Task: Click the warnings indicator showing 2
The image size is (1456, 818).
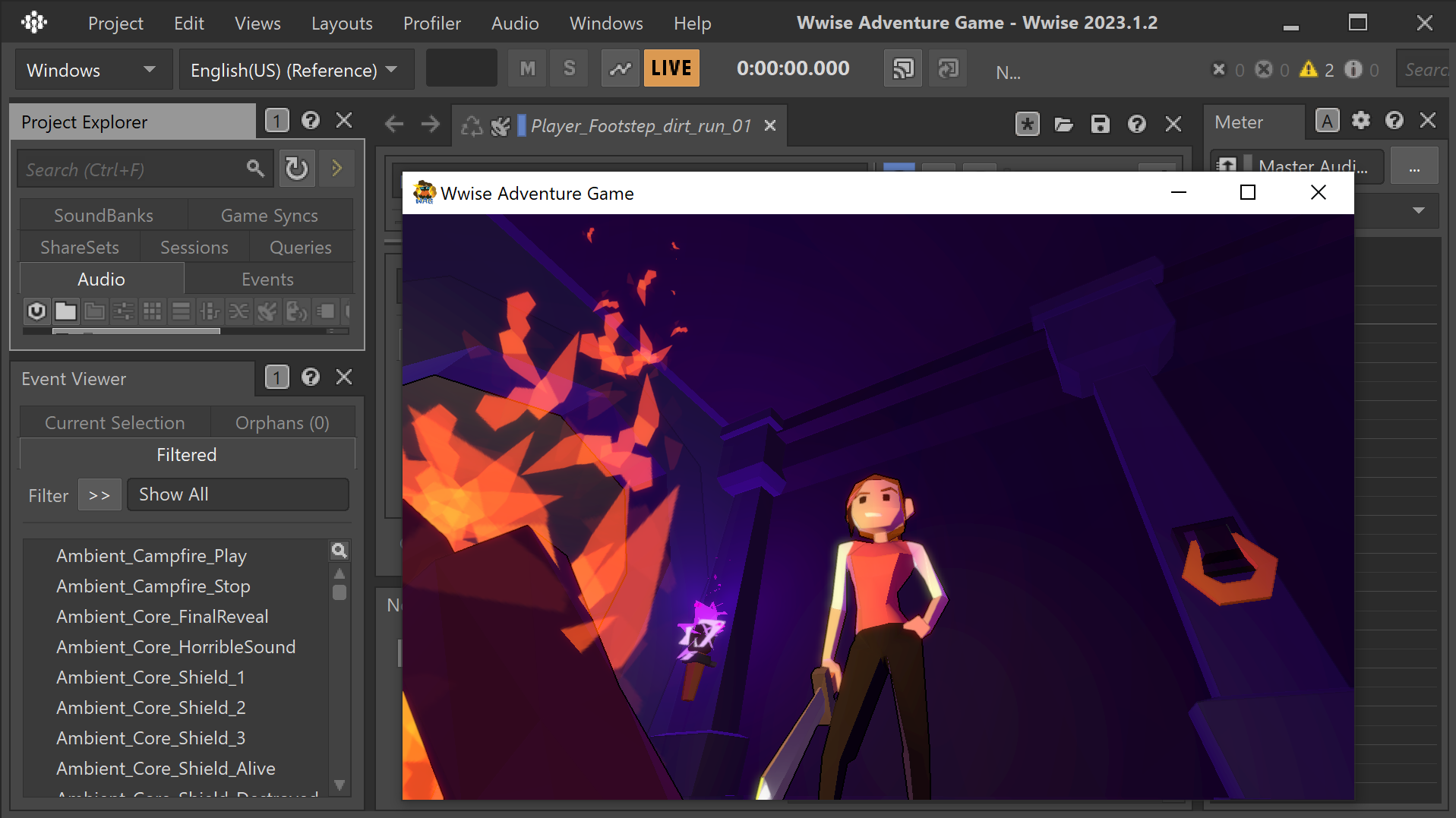Action: pyautogui.click(x=1317, y=70)
